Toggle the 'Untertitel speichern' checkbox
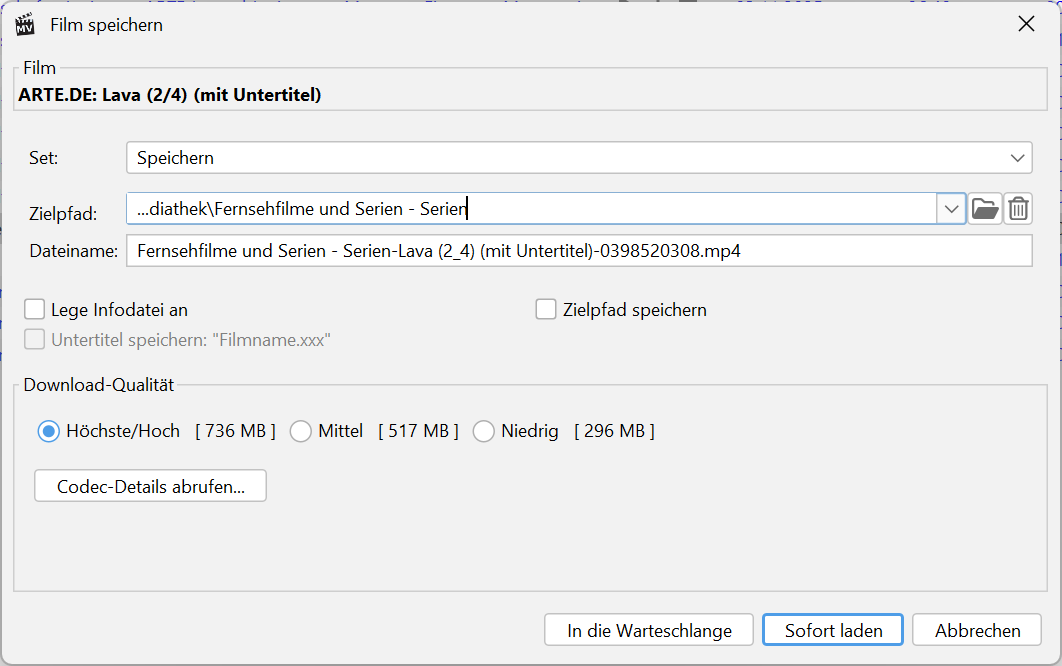 [x=35, y=340]
